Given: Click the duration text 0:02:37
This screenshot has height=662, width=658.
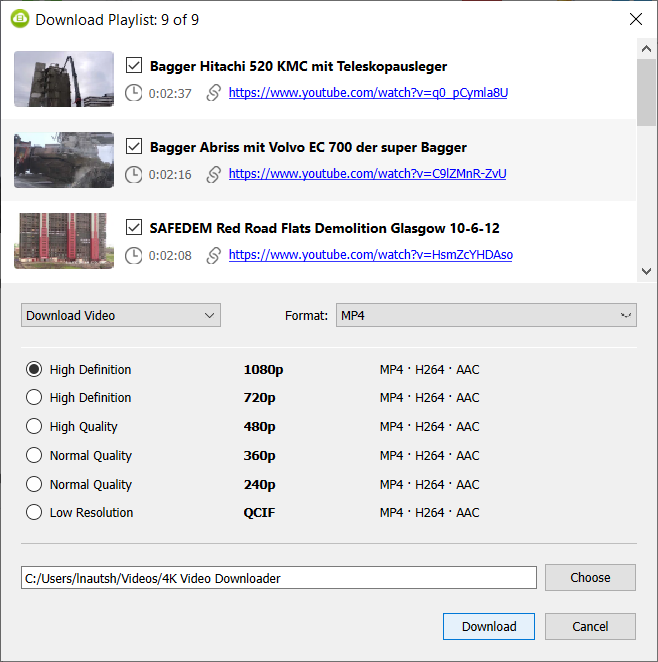Looking at the screenshot, I should point(170,93).
